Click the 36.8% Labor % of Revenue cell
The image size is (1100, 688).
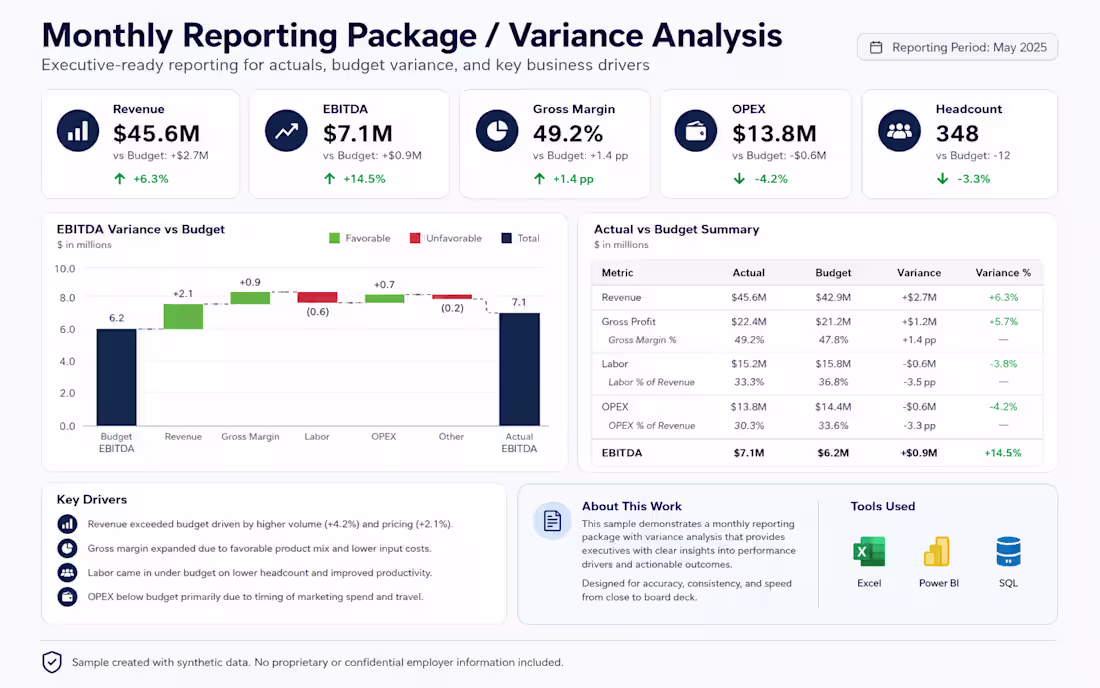[x=833, y=382]
